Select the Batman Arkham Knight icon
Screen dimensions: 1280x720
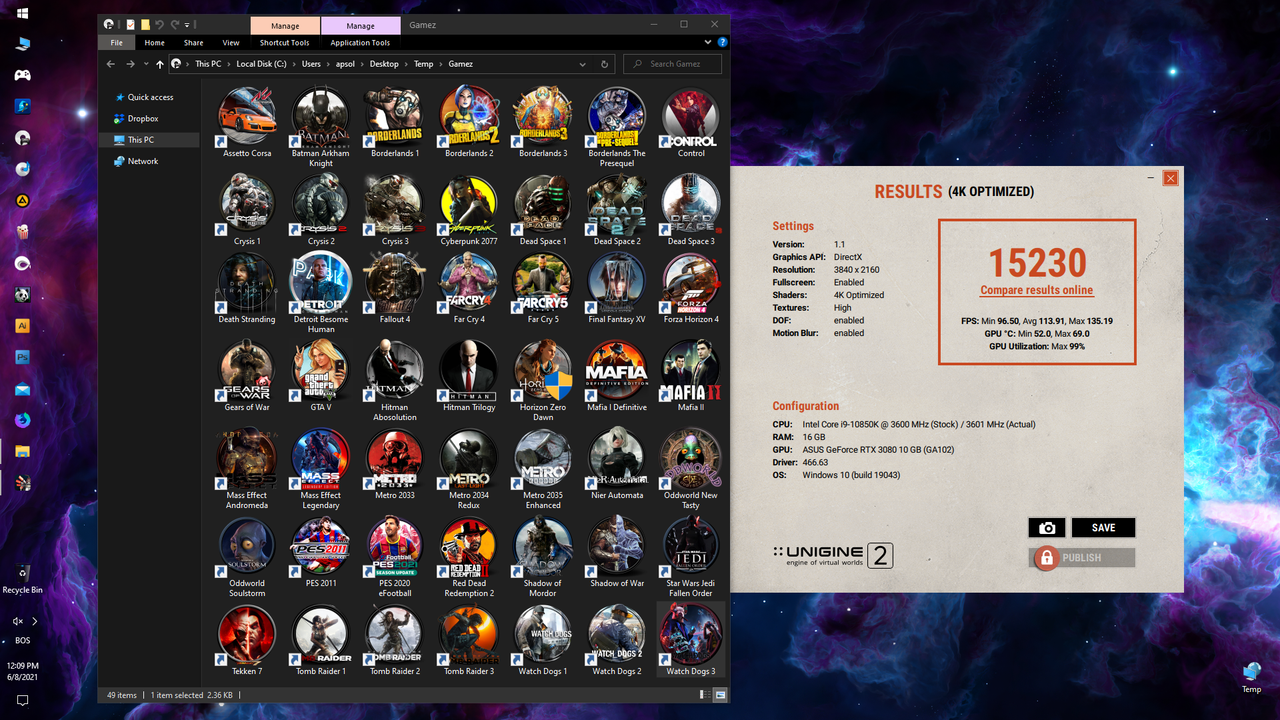pos(321,127)
